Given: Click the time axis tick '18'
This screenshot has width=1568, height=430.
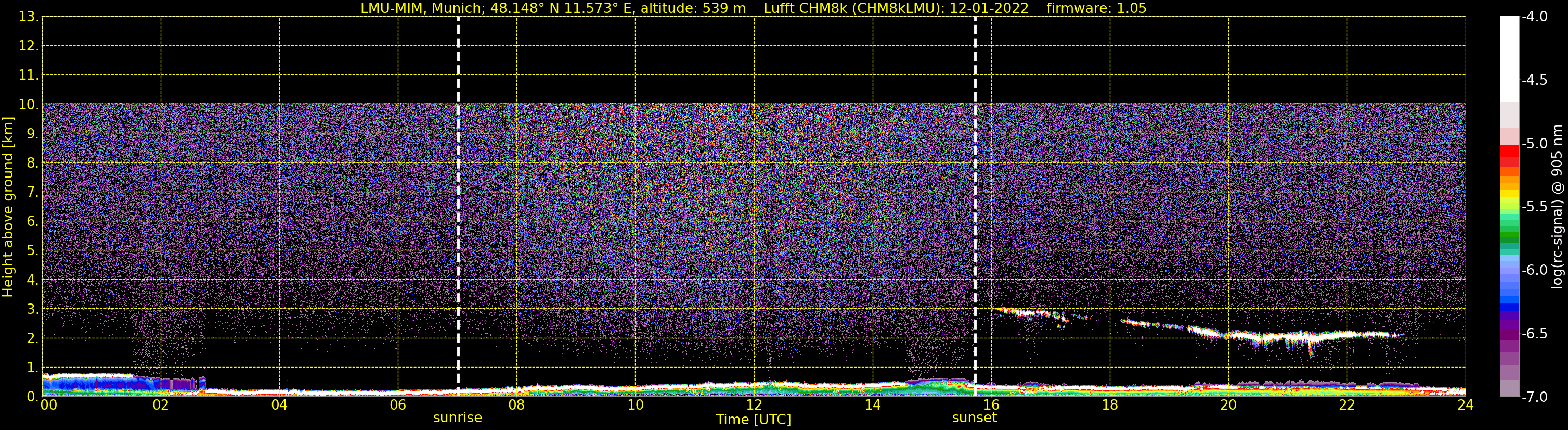Looking at the screenshot, I should pyautogui.click(x=1110, y=405).
